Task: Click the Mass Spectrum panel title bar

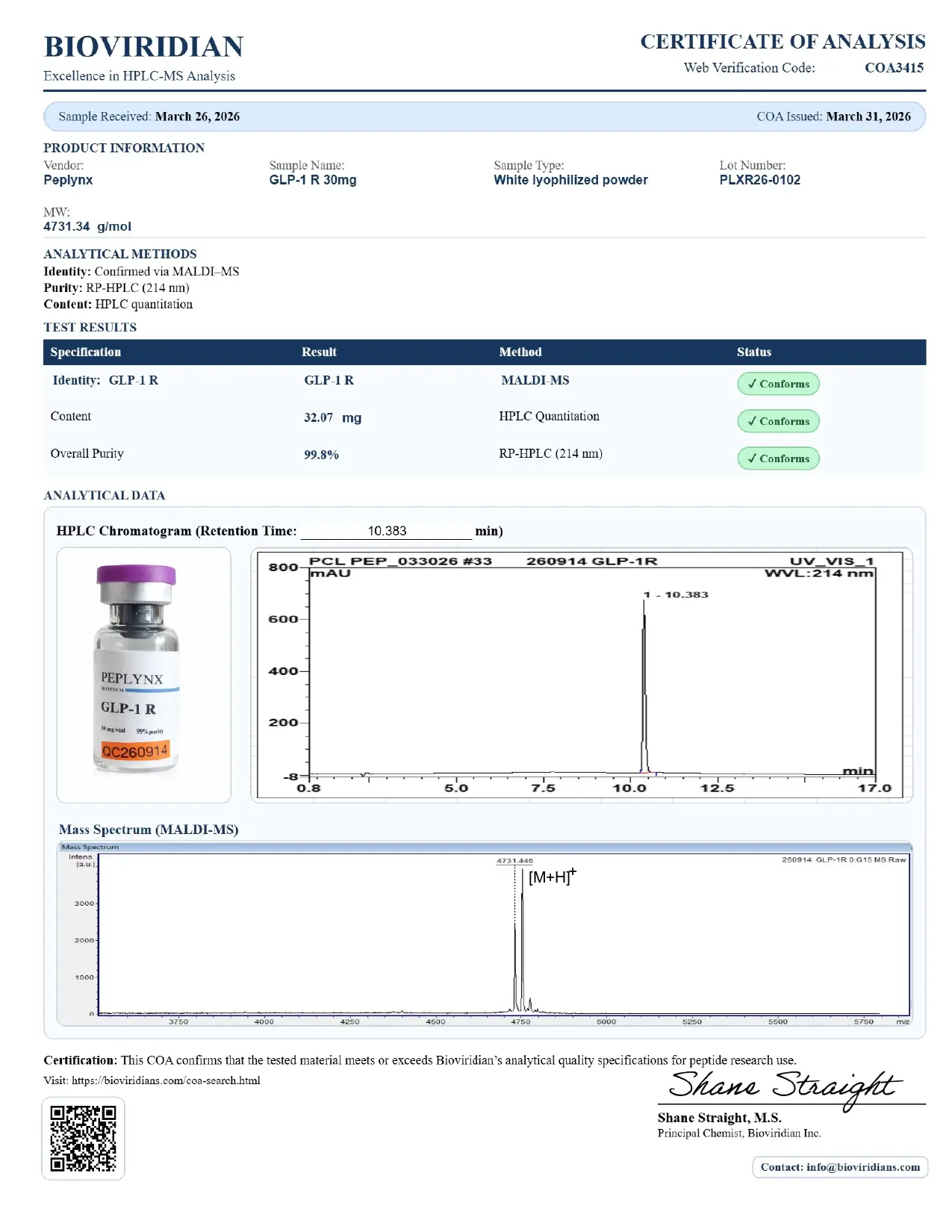Action: [x=485, y=847]
